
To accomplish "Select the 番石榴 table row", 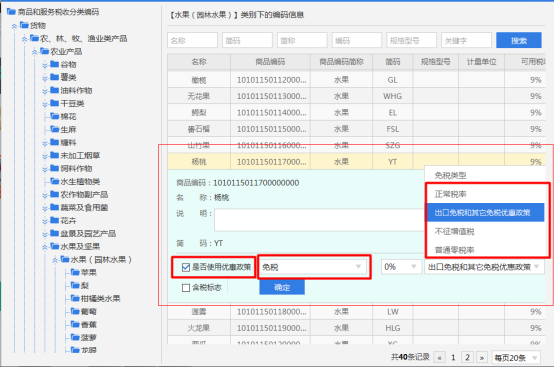I will (x=356, y=129).
